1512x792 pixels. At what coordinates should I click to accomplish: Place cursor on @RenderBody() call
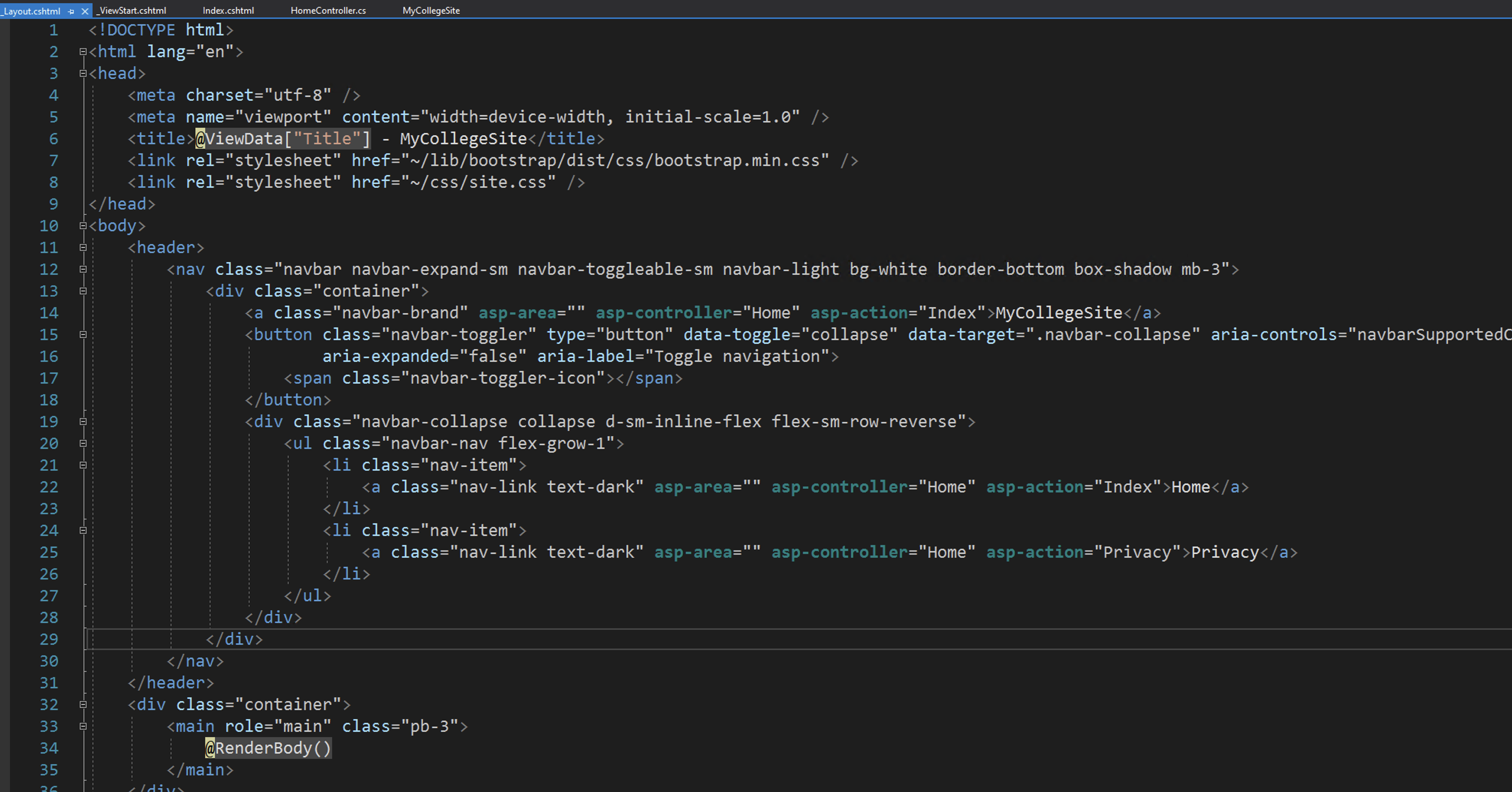pos(269,748)
